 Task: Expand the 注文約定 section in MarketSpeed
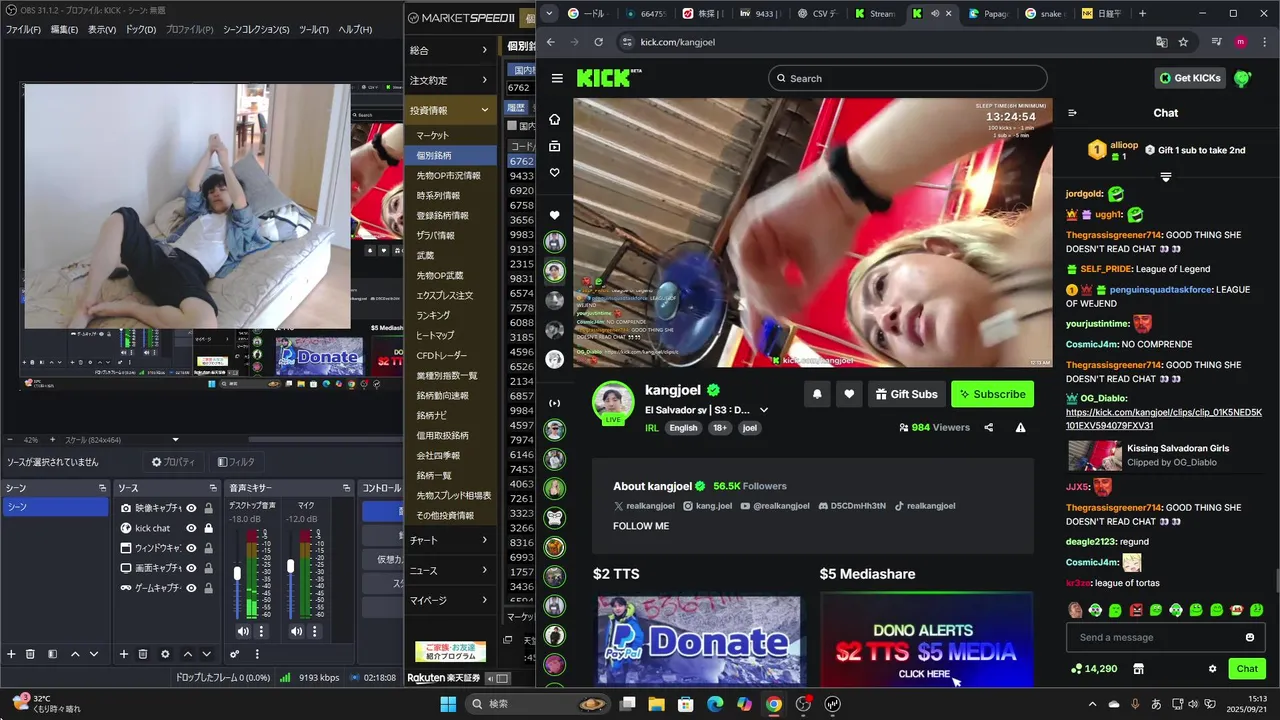(450, 80)
